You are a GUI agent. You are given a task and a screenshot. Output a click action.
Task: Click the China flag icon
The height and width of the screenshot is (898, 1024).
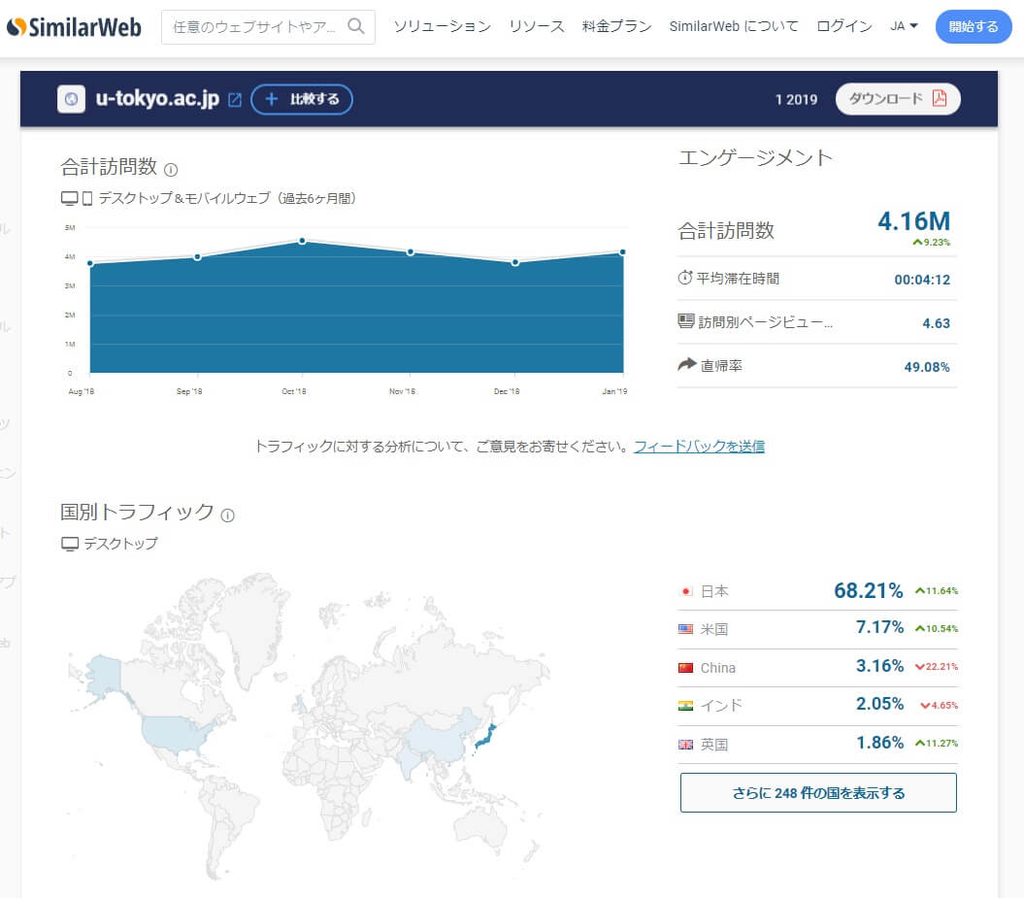[x=686, y=667]
